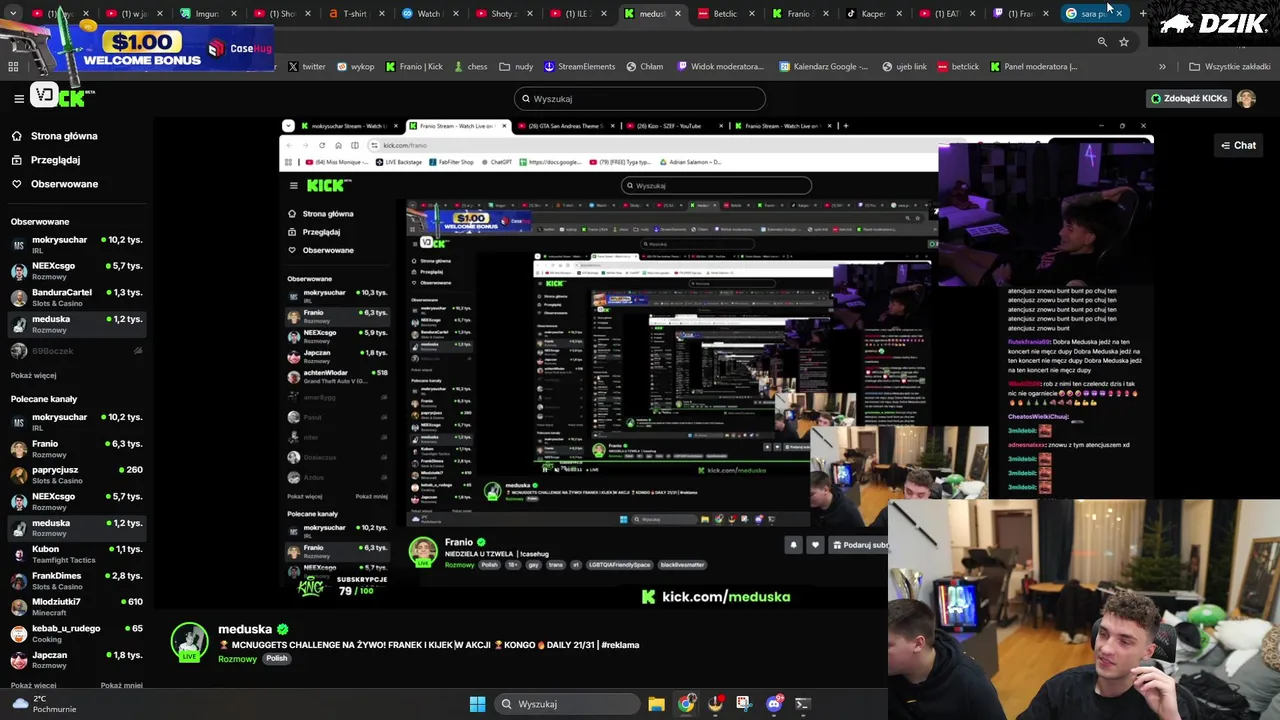Viewport: 1280px width, 720px height.
Task: Expand the bookmarks overflow chevron
Action: coord(1162,66)
